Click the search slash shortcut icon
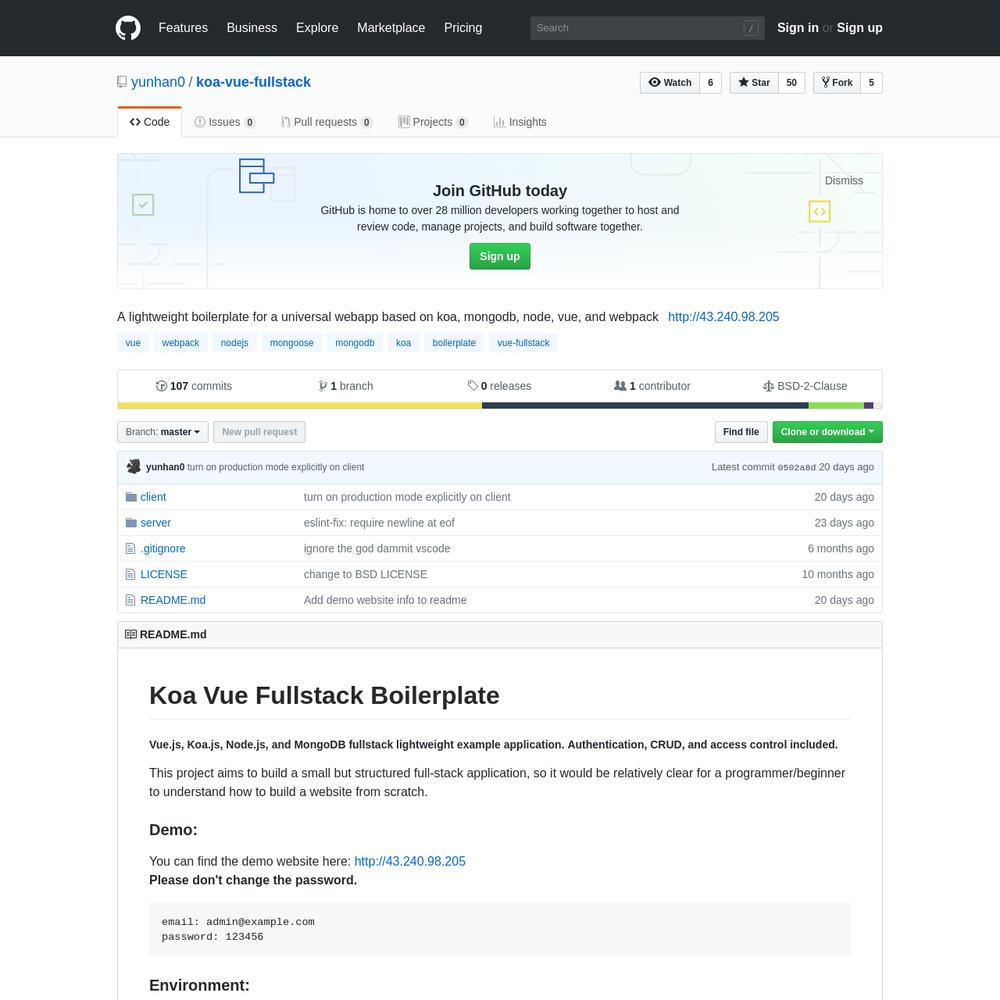Screen dimensions: 1000x1000 (x=751, y=28)
